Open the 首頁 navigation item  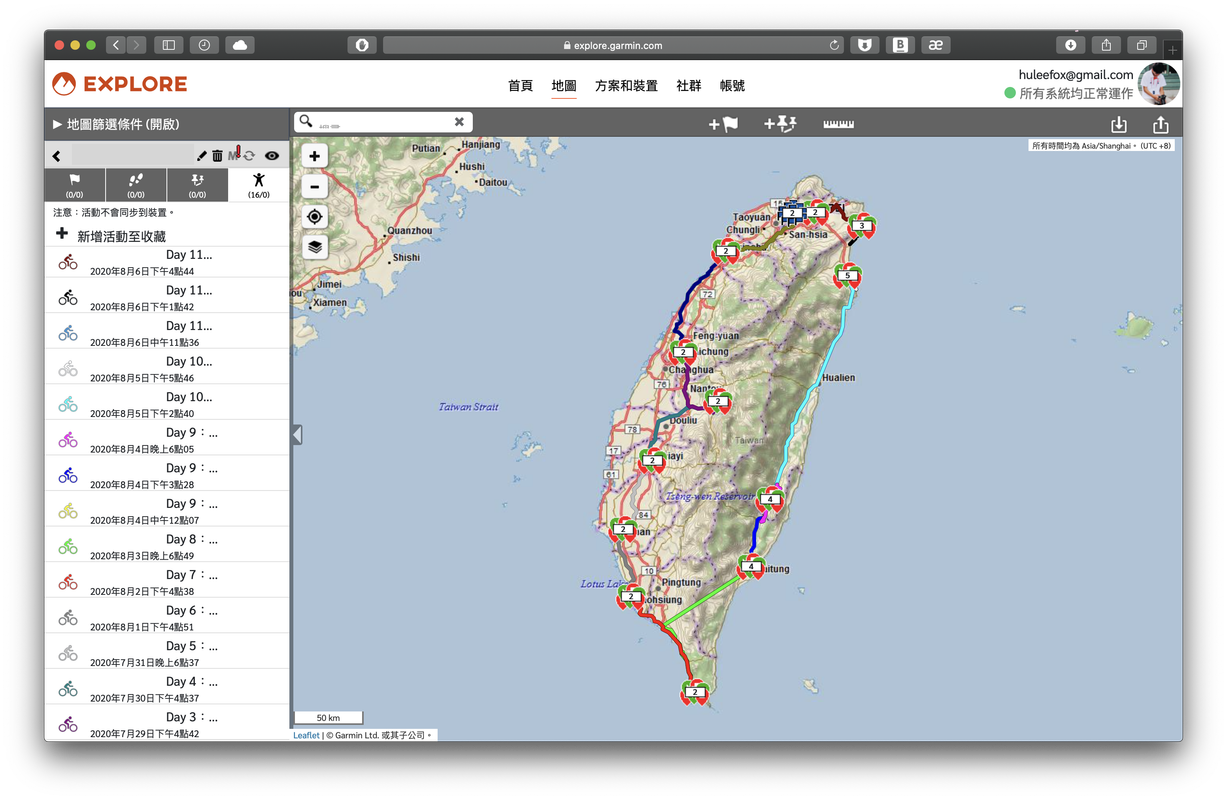coord(520,86)
